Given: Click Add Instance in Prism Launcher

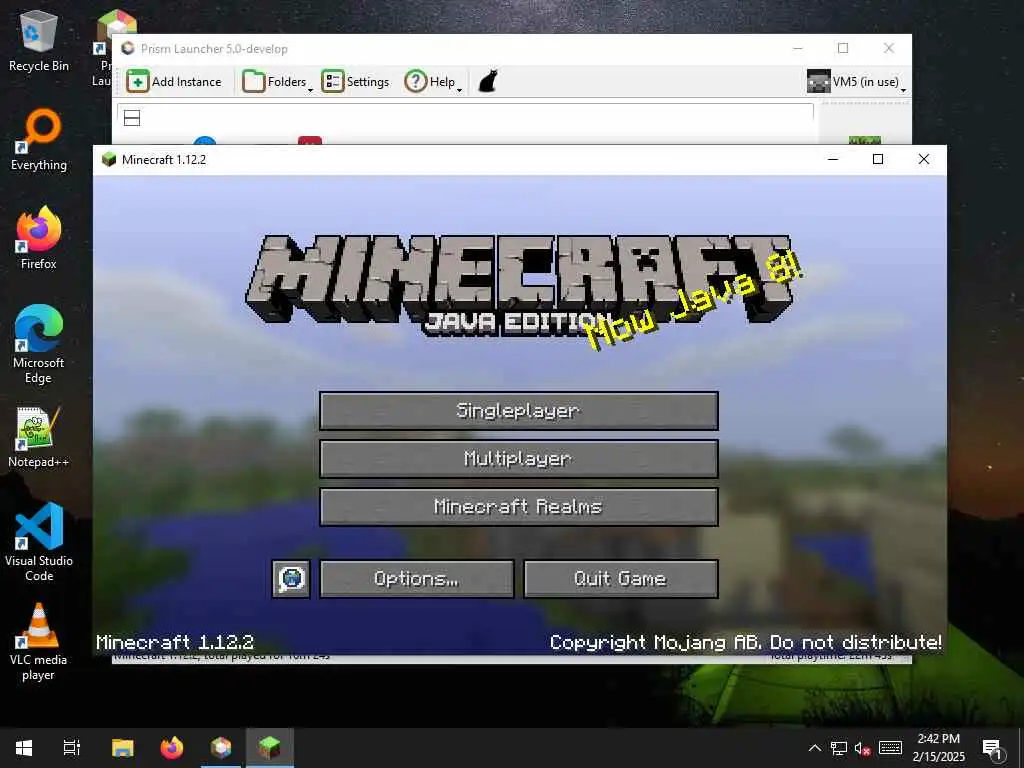Looking at the screenshot, I should click(174, 82).
